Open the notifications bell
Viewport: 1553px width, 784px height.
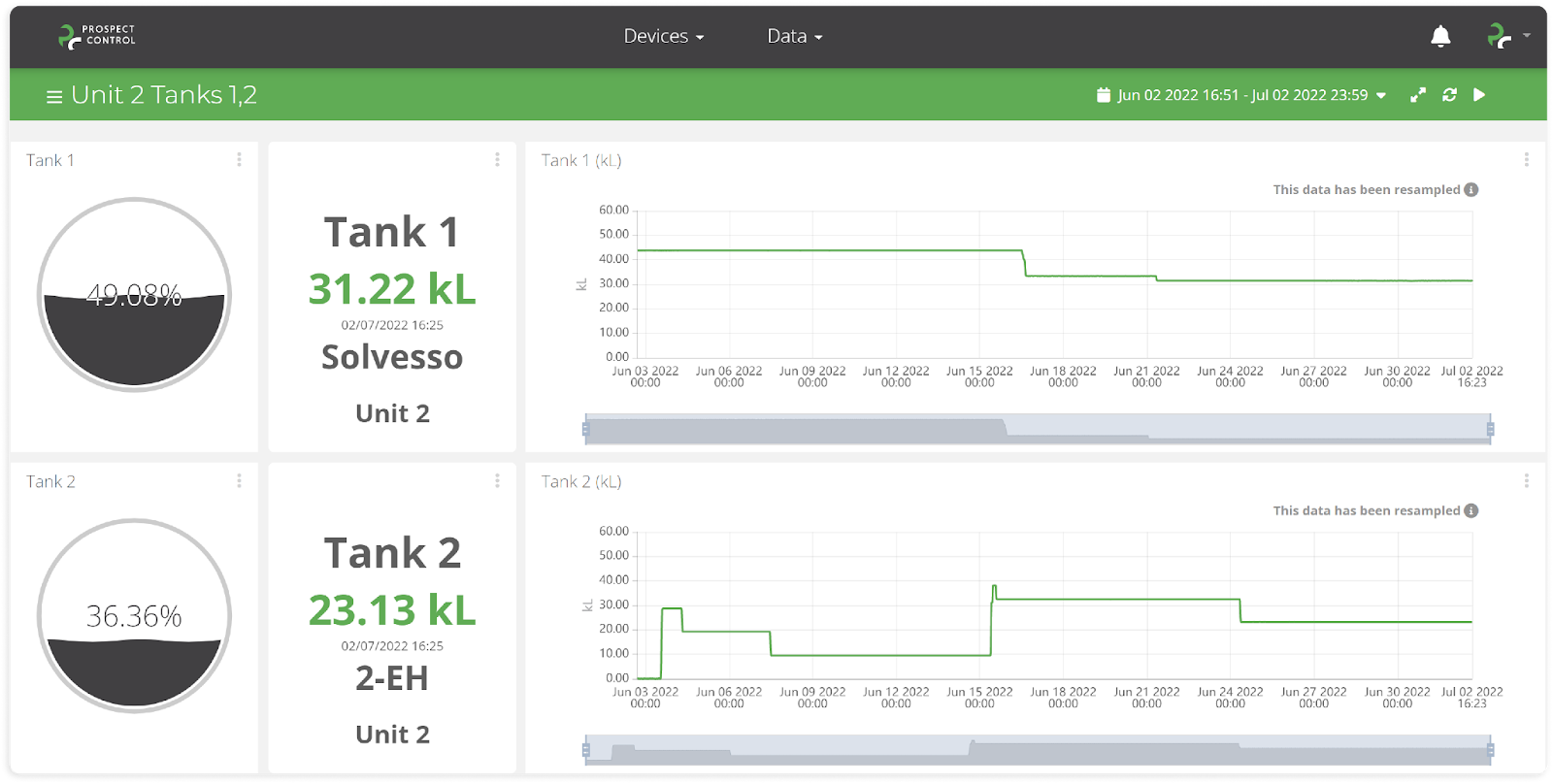[1440, 36]
